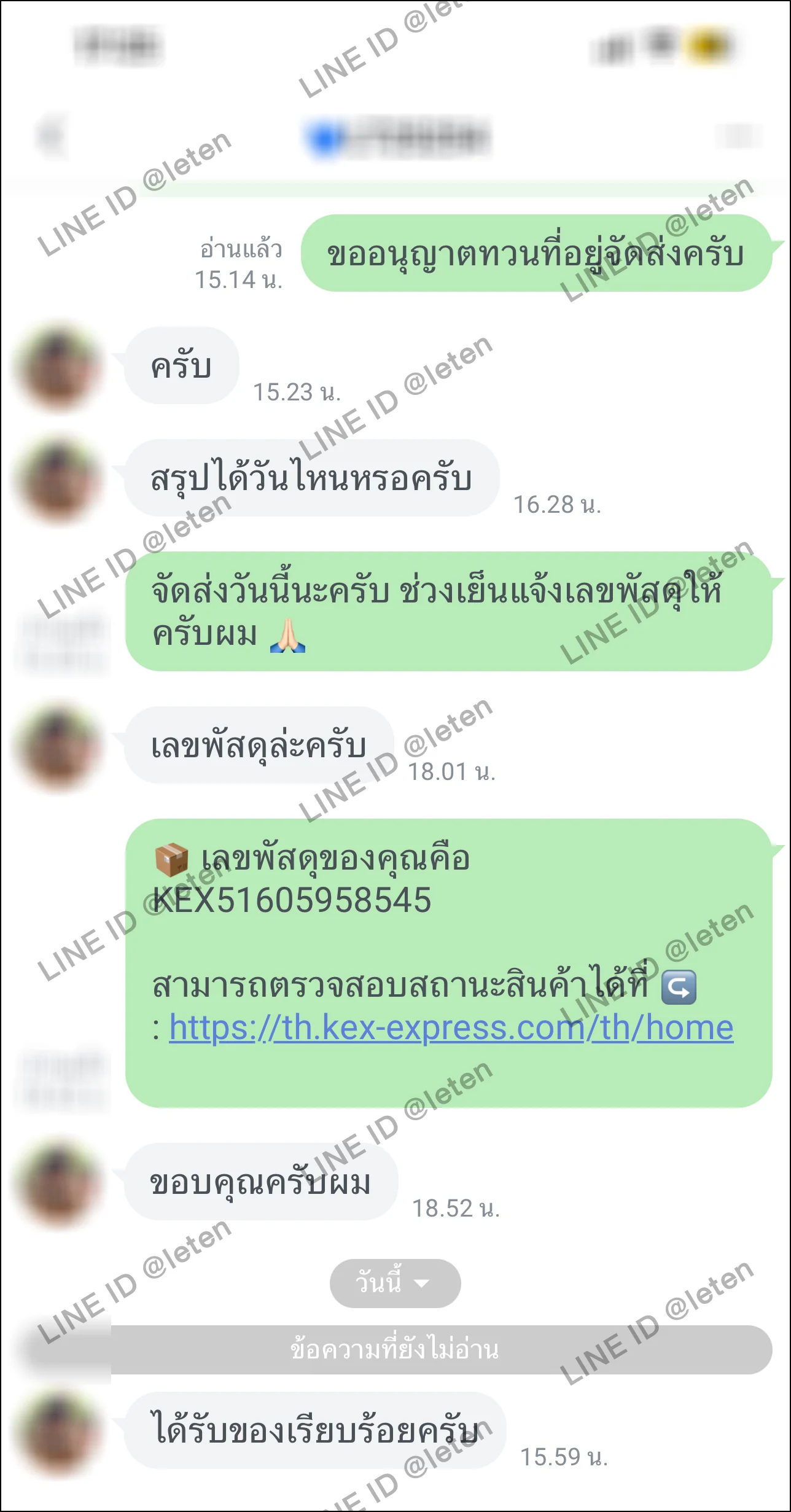Tap the back arrow in chat header
This screenshot has height=1512, width=791.
52,136
